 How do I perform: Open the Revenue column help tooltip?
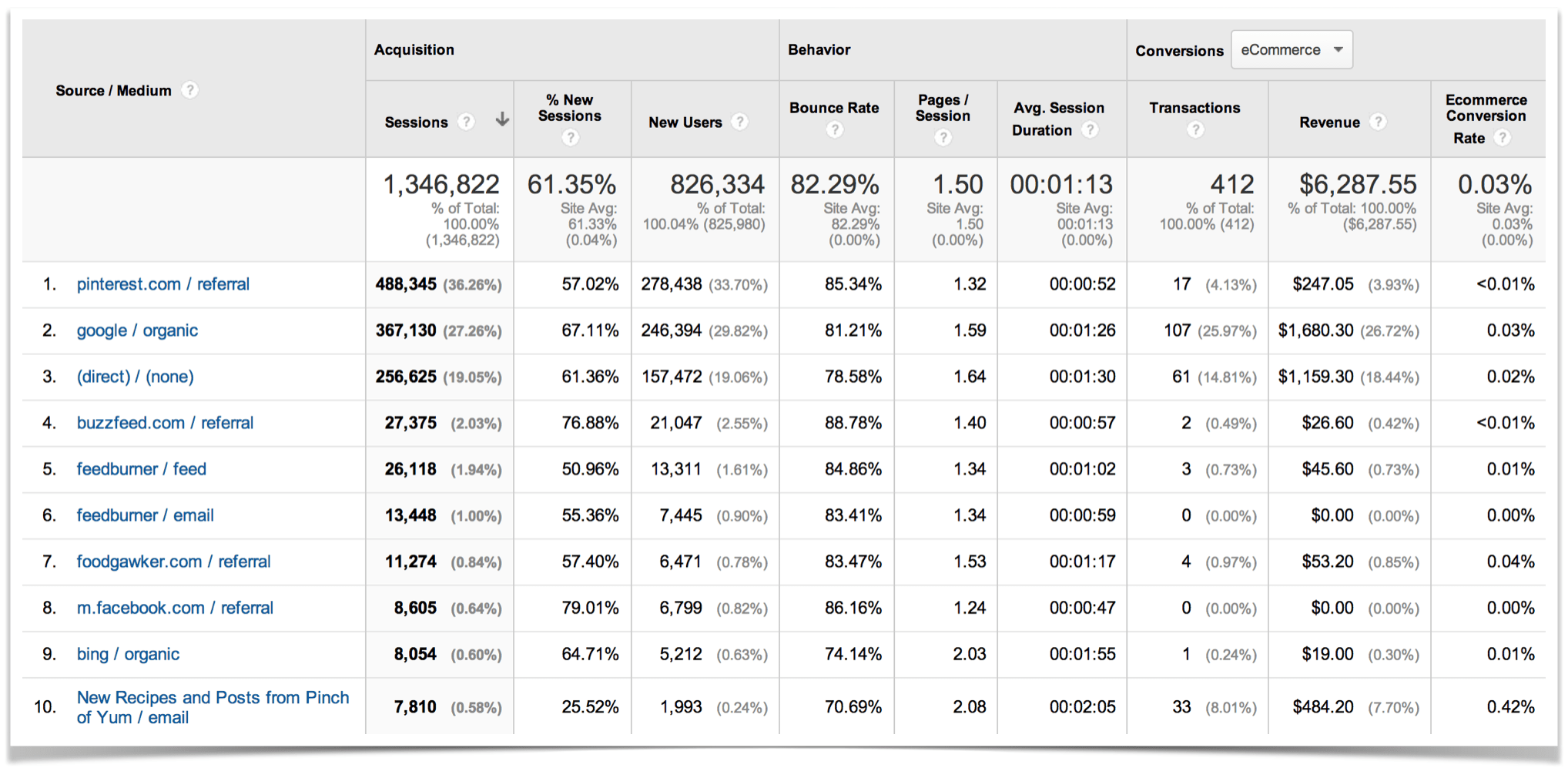pos(1379,122)
